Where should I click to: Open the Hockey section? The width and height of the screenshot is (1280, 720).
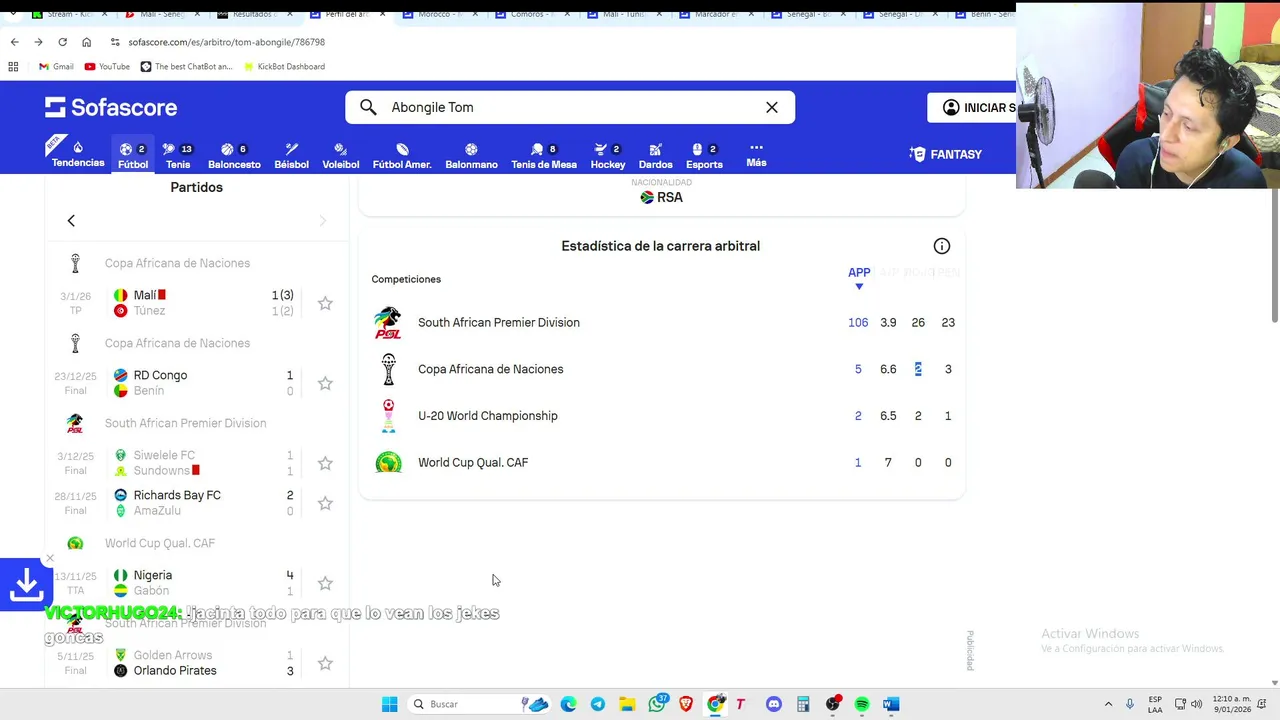(x=608, y=155)
